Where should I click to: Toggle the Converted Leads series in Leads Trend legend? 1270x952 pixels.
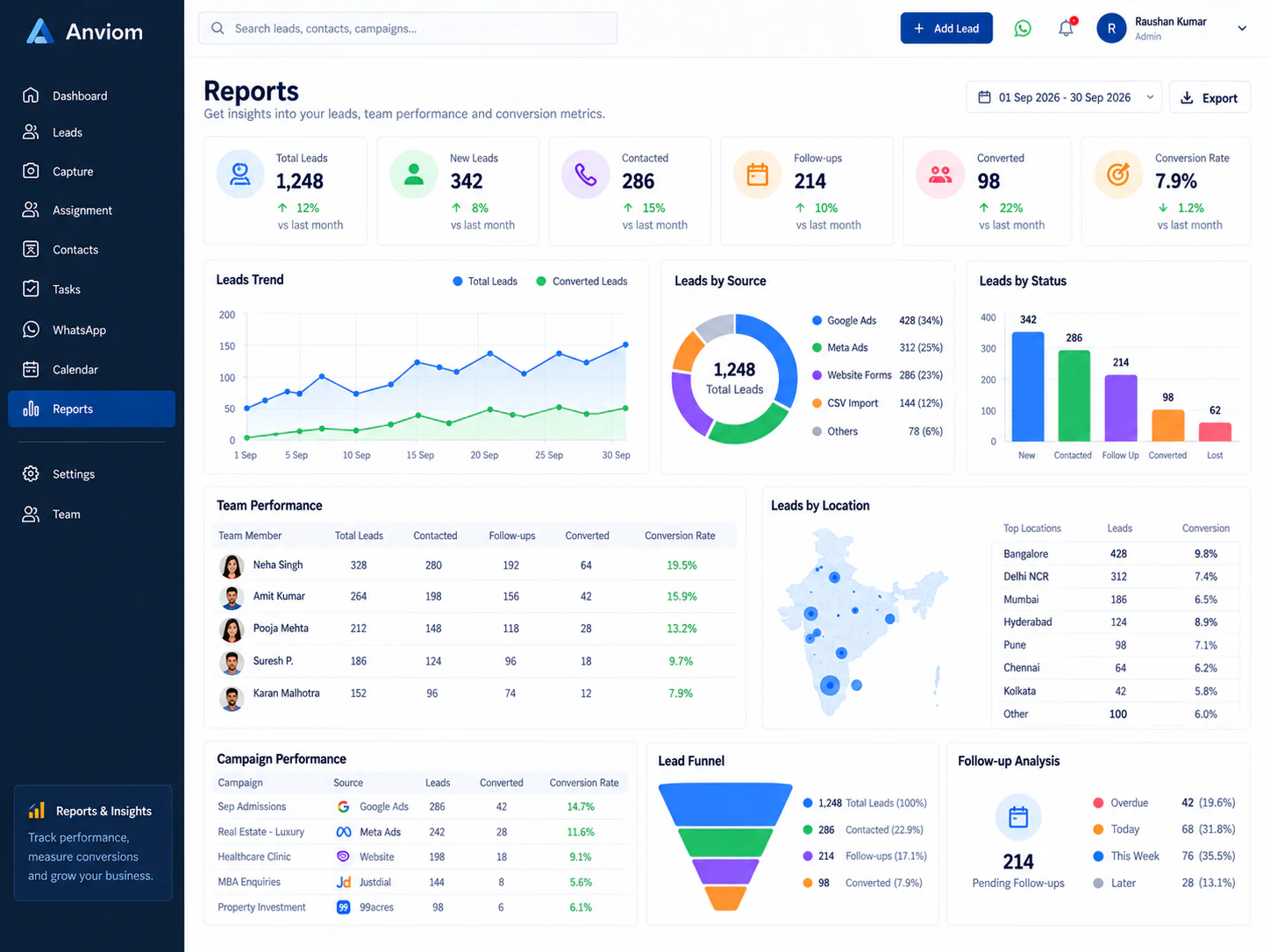(581, 281)
